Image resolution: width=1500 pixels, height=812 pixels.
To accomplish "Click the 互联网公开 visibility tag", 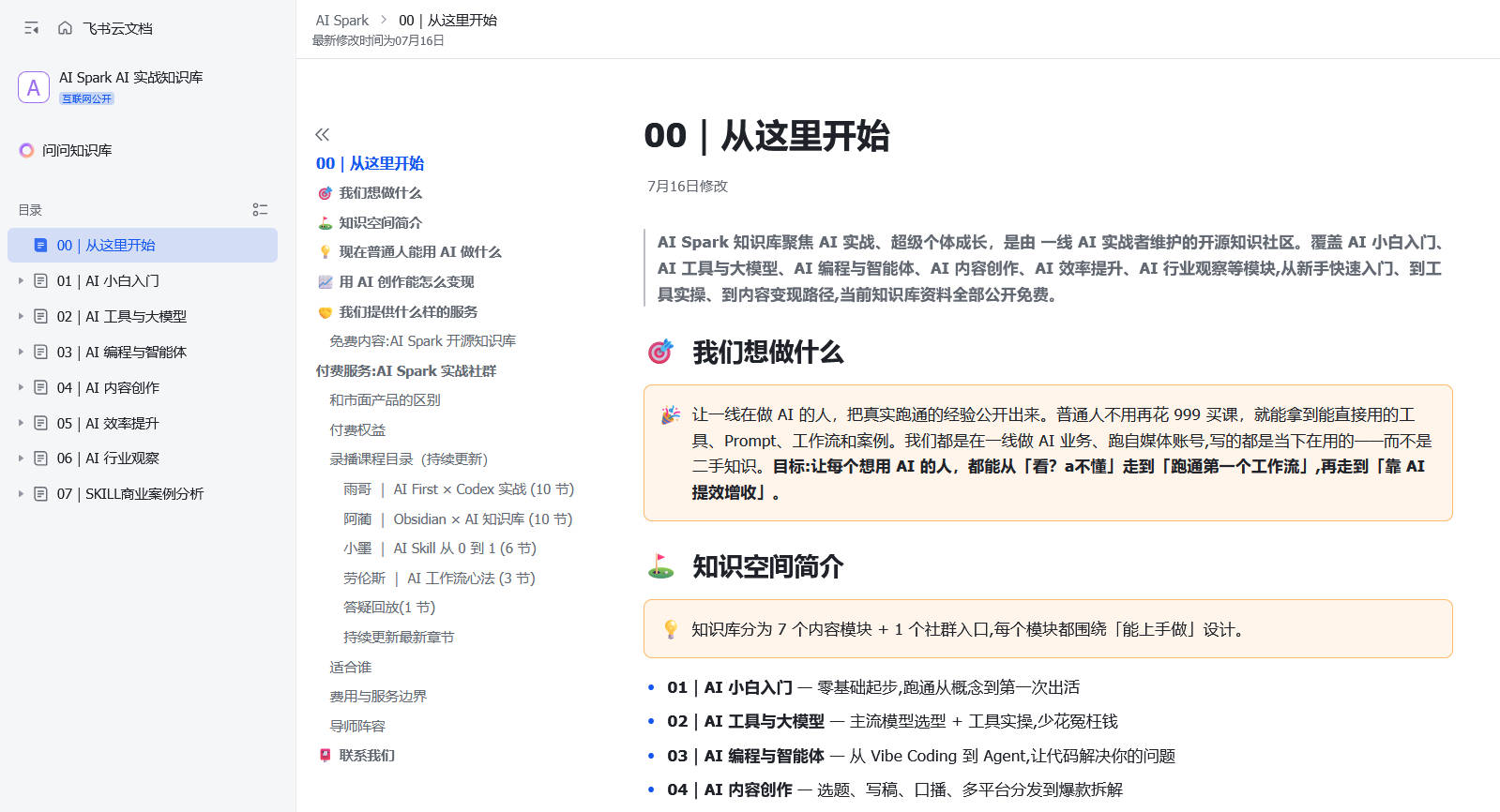I will tap(87, 98).
